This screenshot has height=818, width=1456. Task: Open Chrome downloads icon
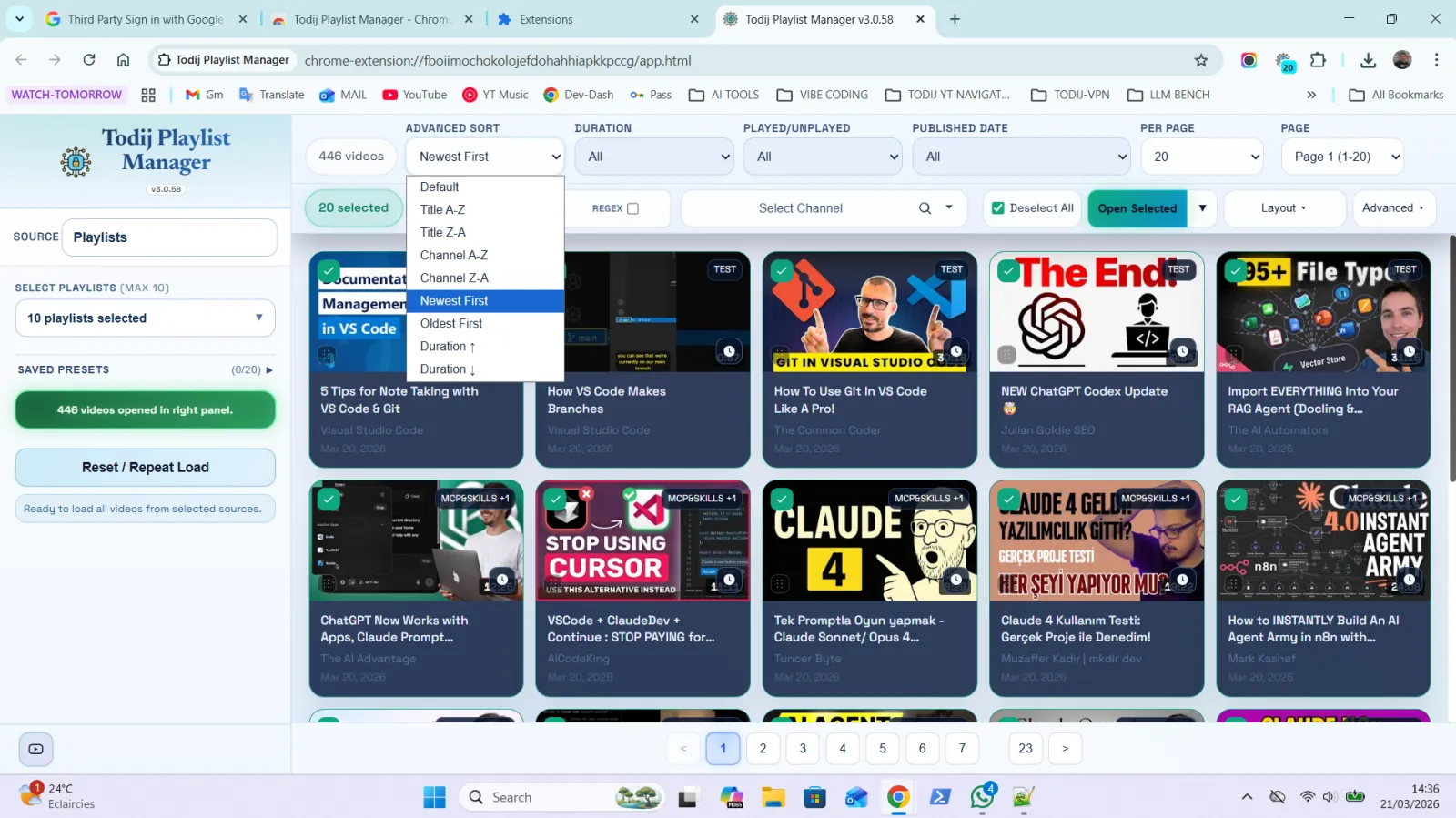tap(1367, 60)
